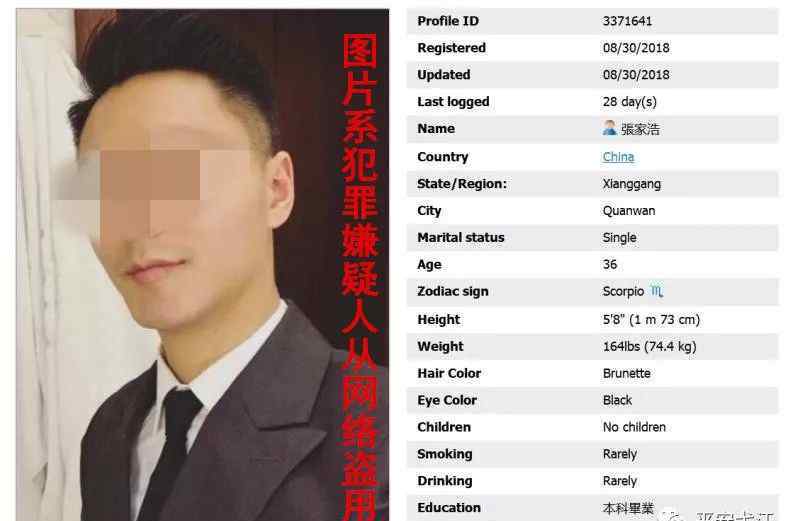The image size is (800, 521).
Task: Click the Drinking row label
Action: (444, 481)
